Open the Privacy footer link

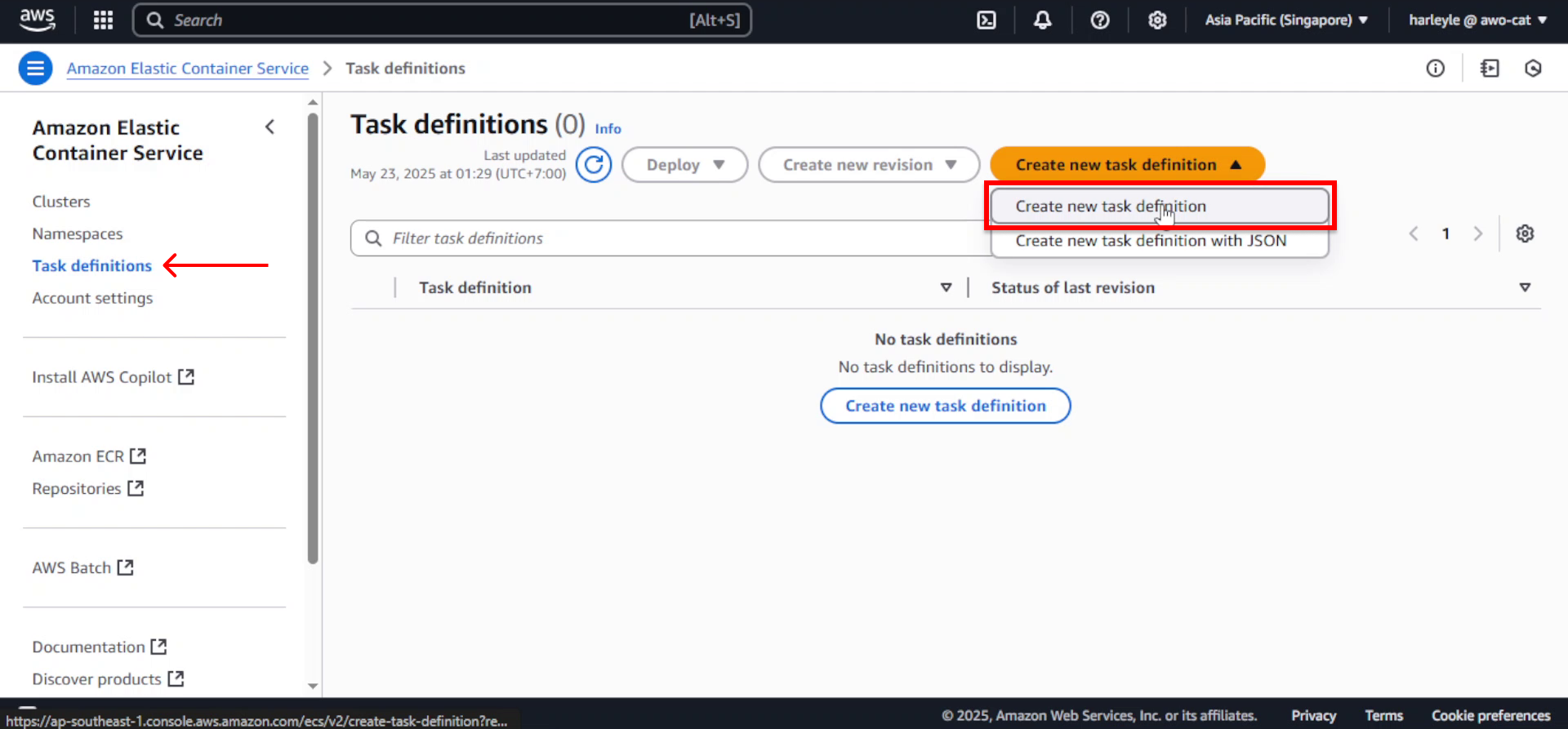click(1313, 716)
